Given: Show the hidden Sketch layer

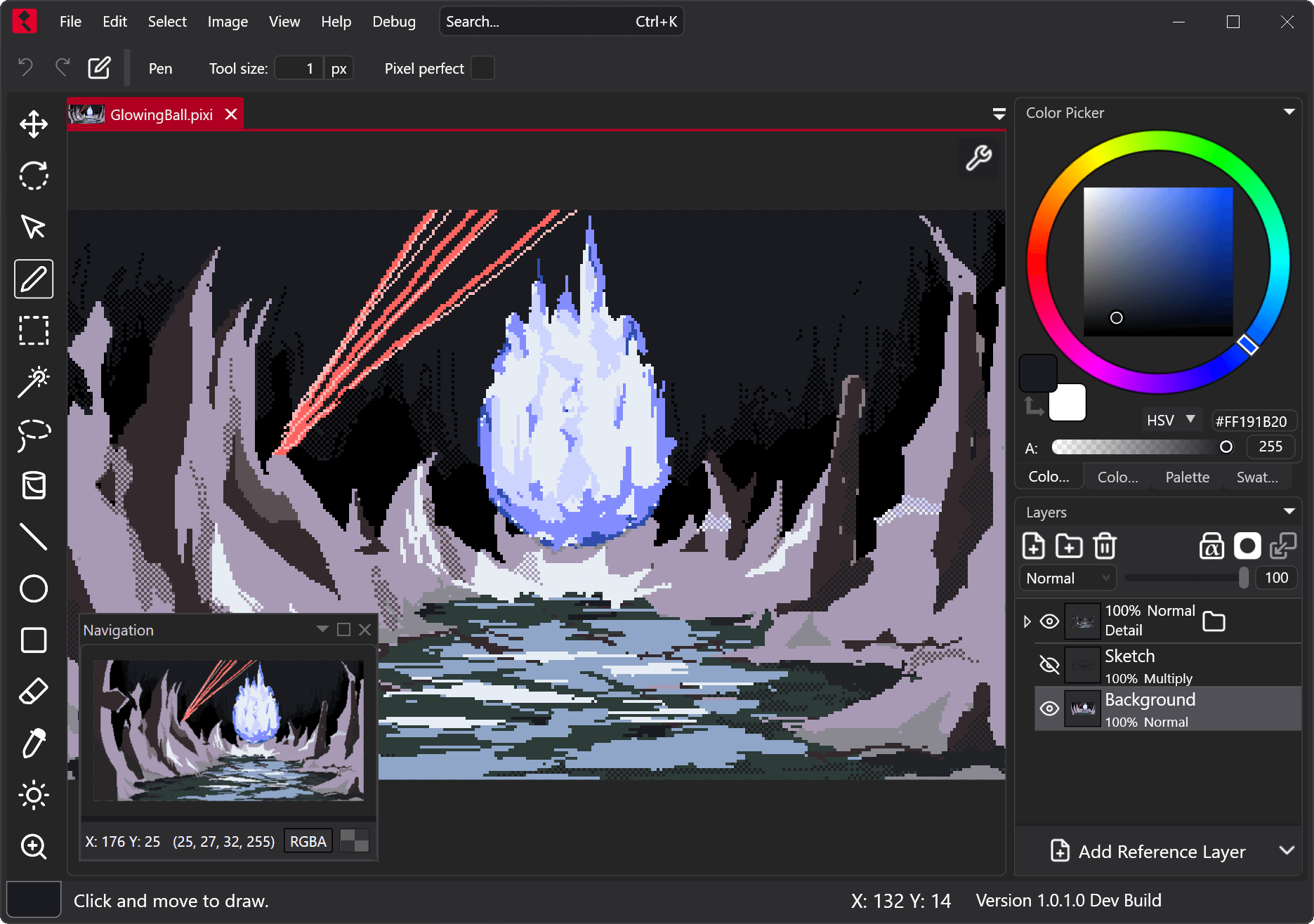Looking at the screenshot, I should point(1049,664).
